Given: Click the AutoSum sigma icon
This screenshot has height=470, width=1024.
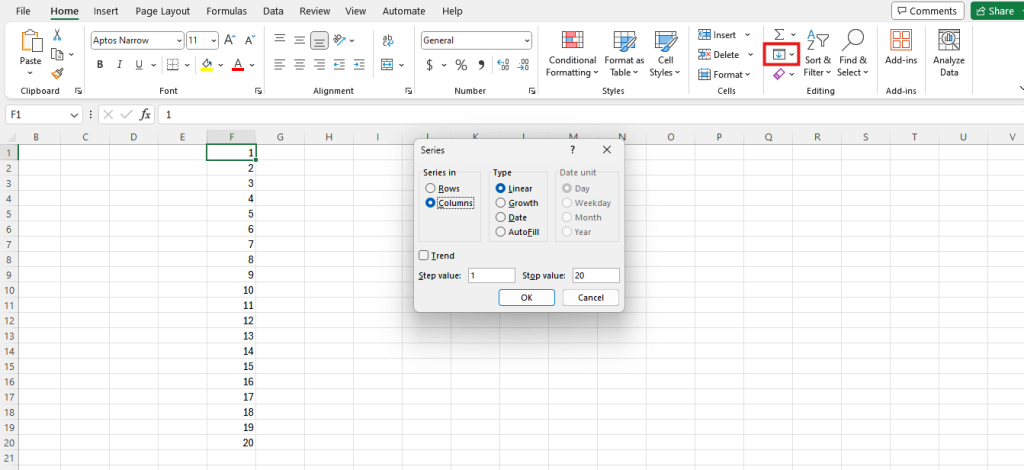Looking at the screenshot, I should click(779, 34).
